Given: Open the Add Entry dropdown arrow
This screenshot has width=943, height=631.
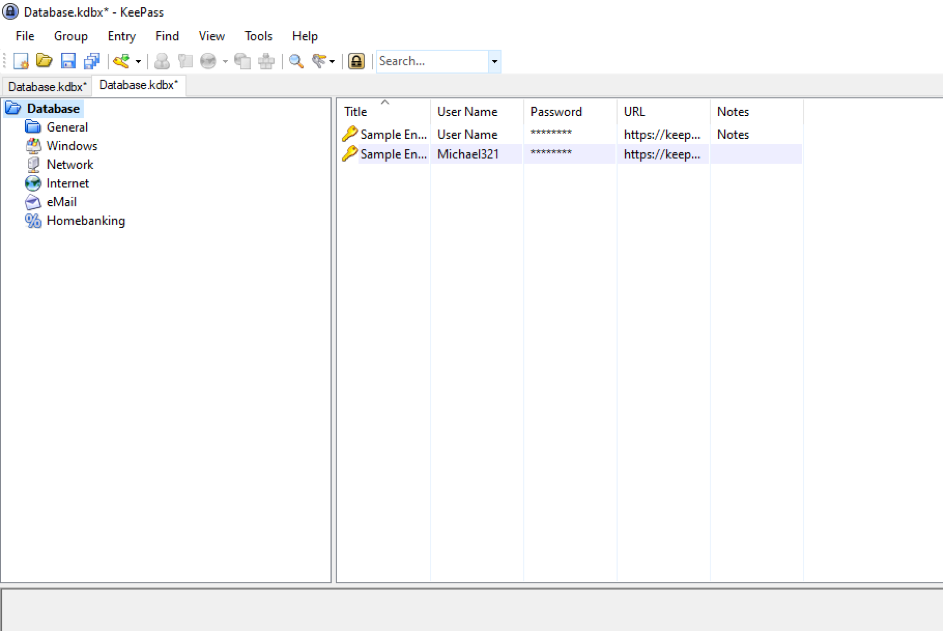Looking at the screenshot, I should point(138,61).
